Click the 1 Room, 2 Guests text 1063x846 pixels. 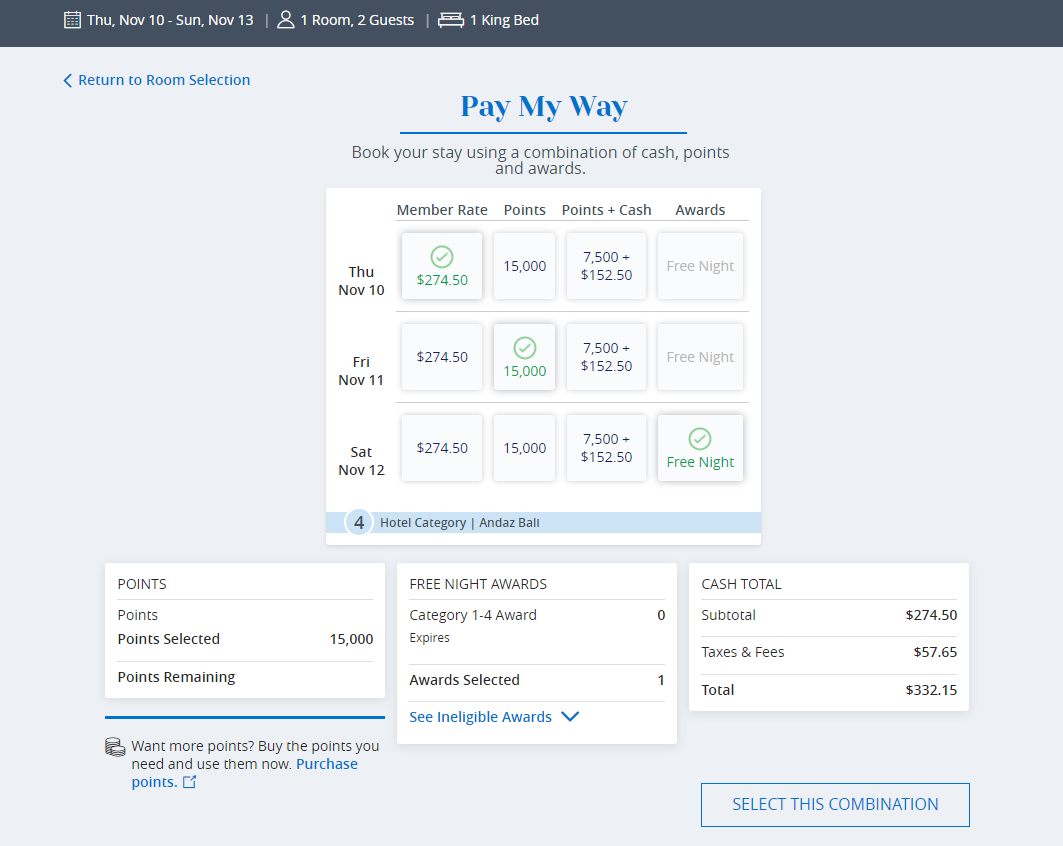[357, 20]
